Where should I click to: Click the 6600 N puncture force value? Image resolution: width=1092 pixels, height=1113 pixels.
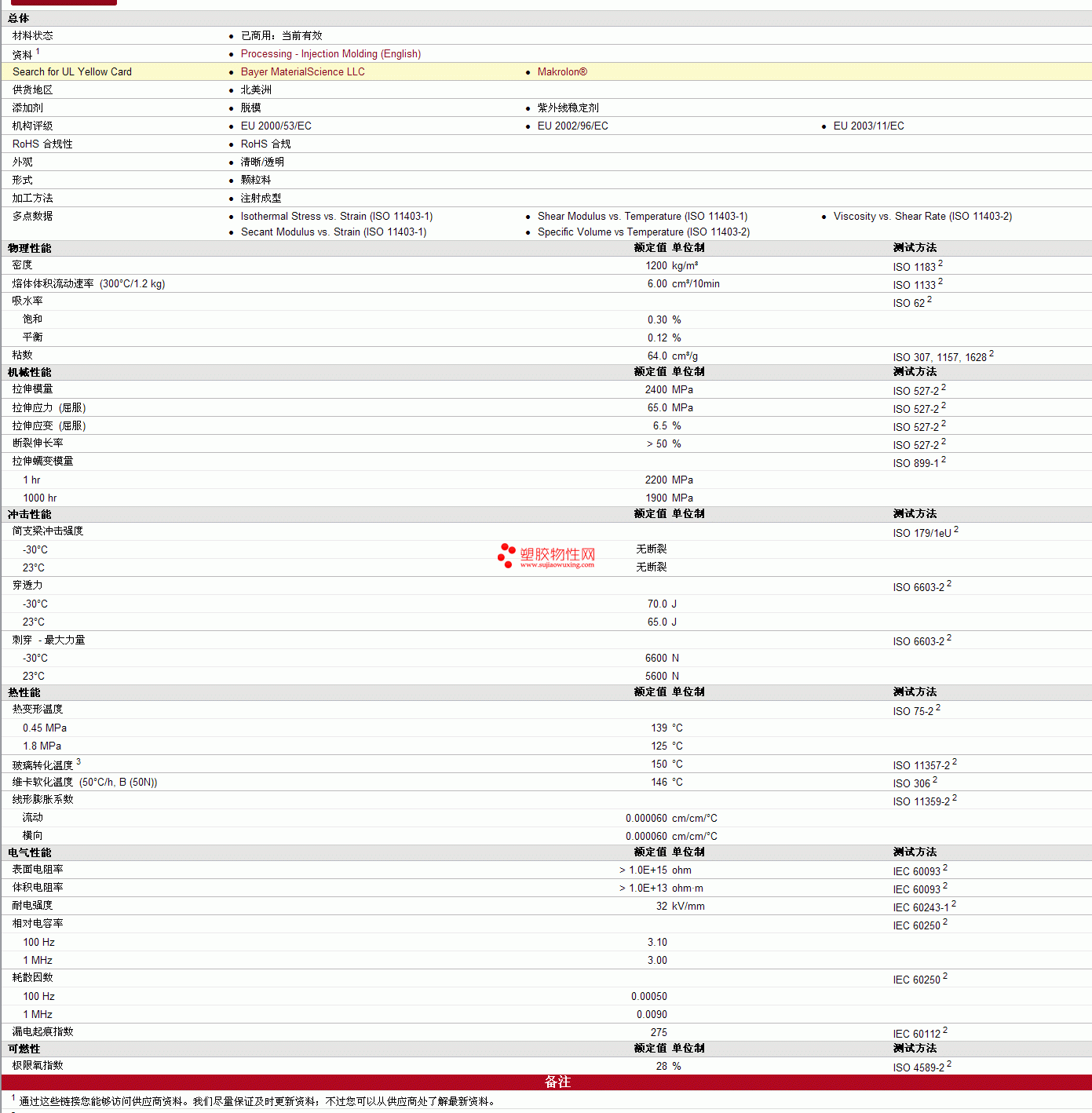pos(662,658)
